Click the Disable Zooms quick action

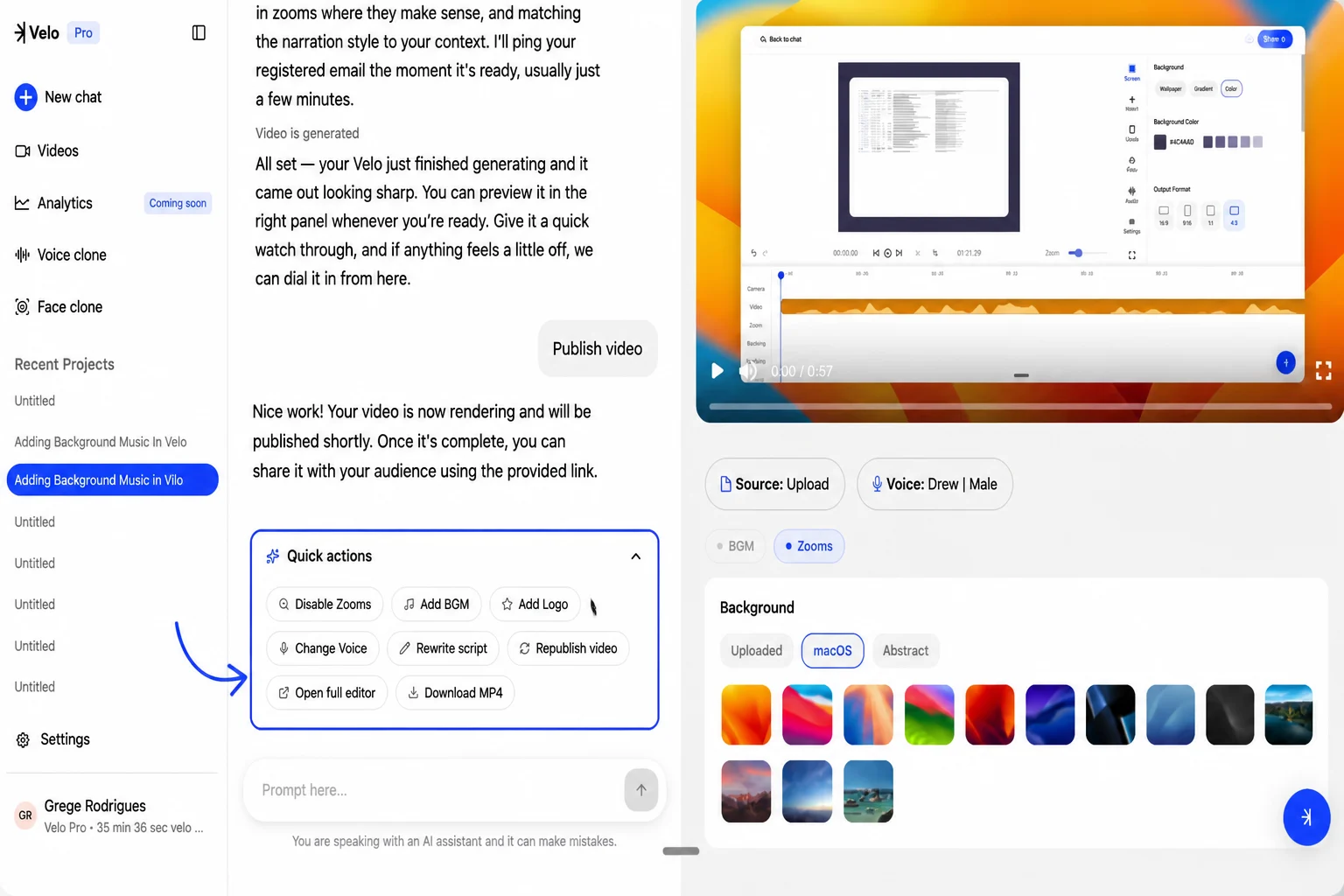pos(325,605)
